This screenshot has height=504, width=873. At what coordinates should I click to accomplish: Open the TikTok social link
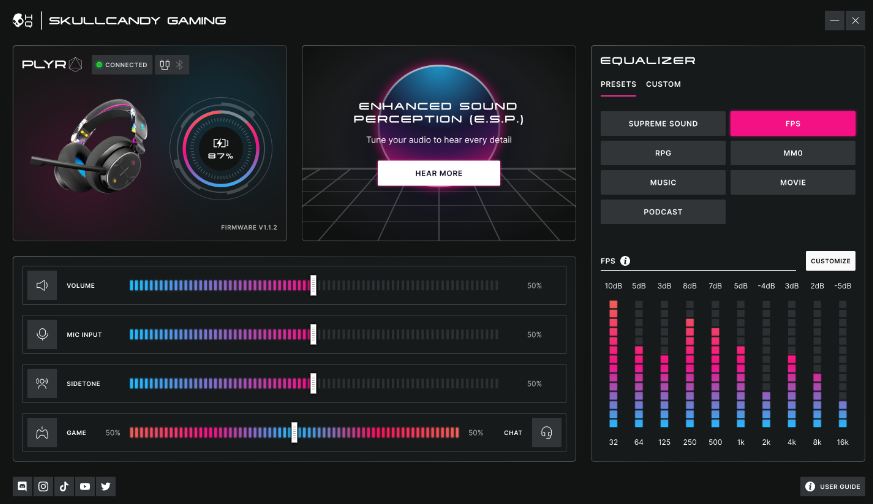pos(64,486)
